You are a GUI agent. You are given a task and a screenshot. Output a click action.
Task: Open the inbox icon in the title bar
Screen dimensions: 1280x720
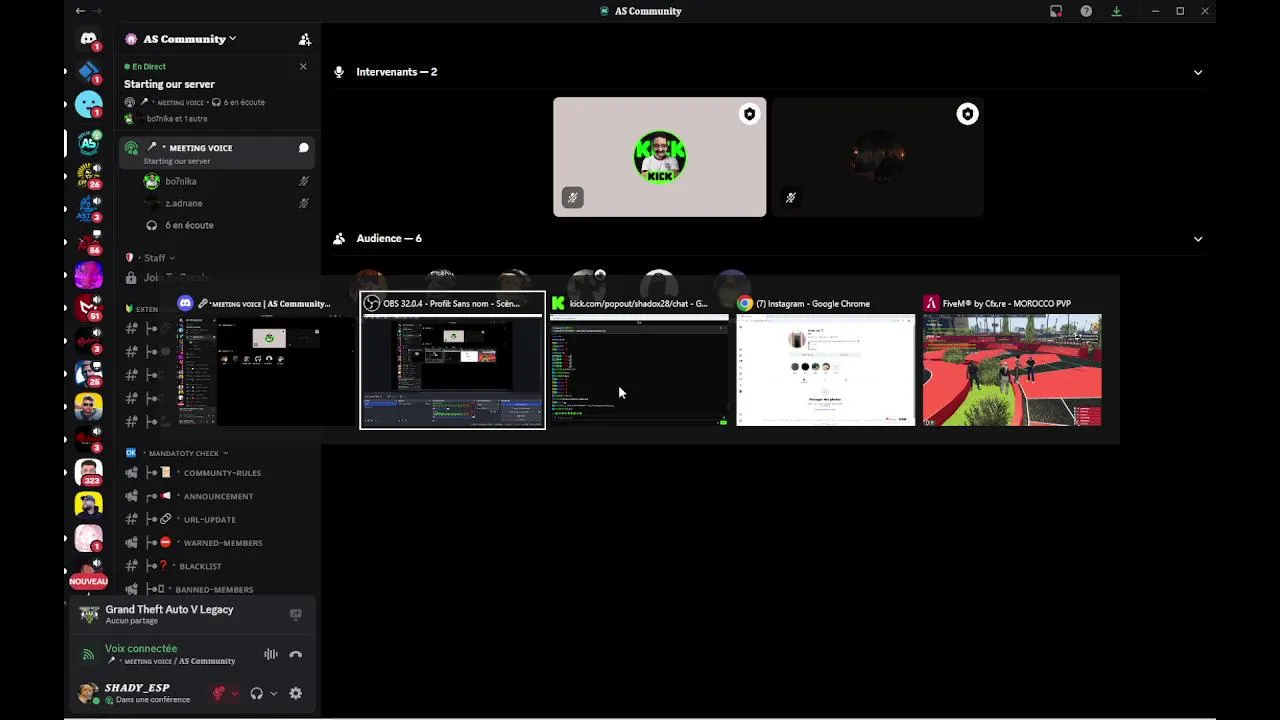pyautogui.click(x=1056, y=11)
